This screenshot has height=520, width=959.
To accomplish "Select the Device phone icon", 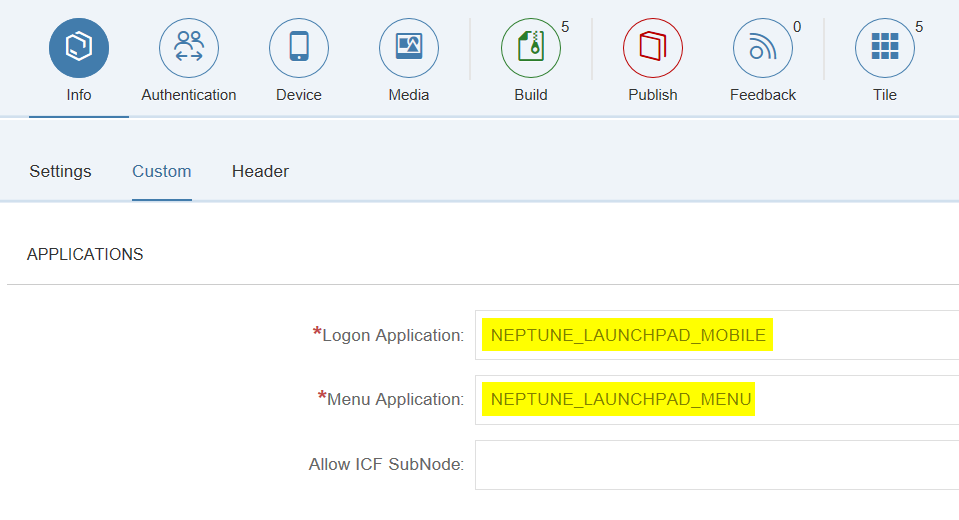I will pos(299,48).
